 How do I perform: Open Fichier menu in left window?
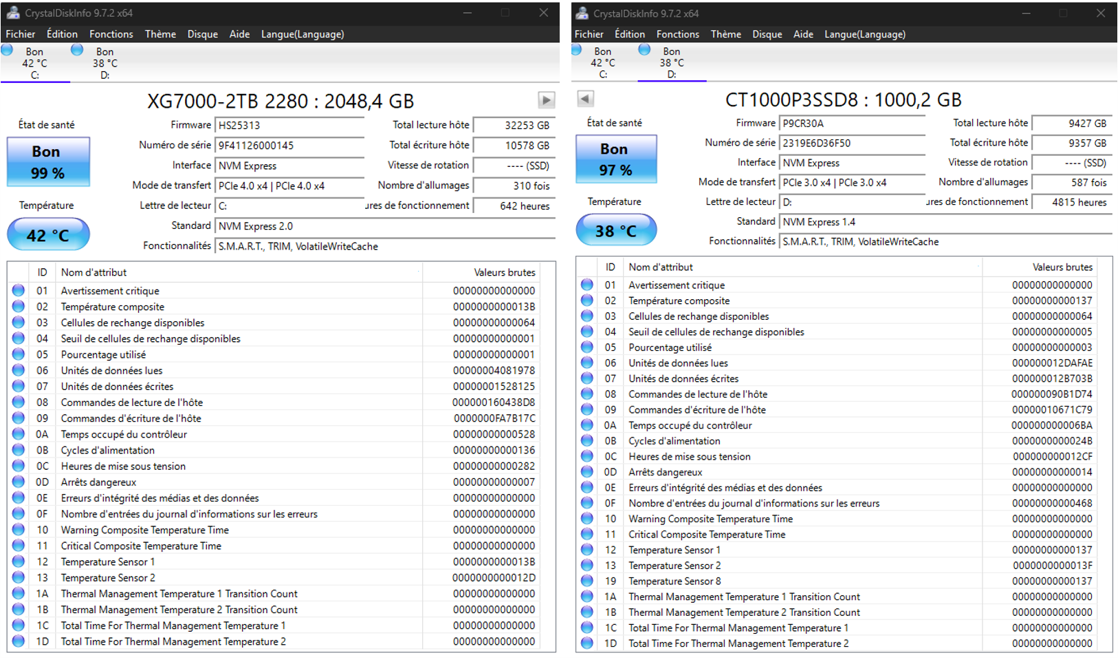tap(21, 34)
